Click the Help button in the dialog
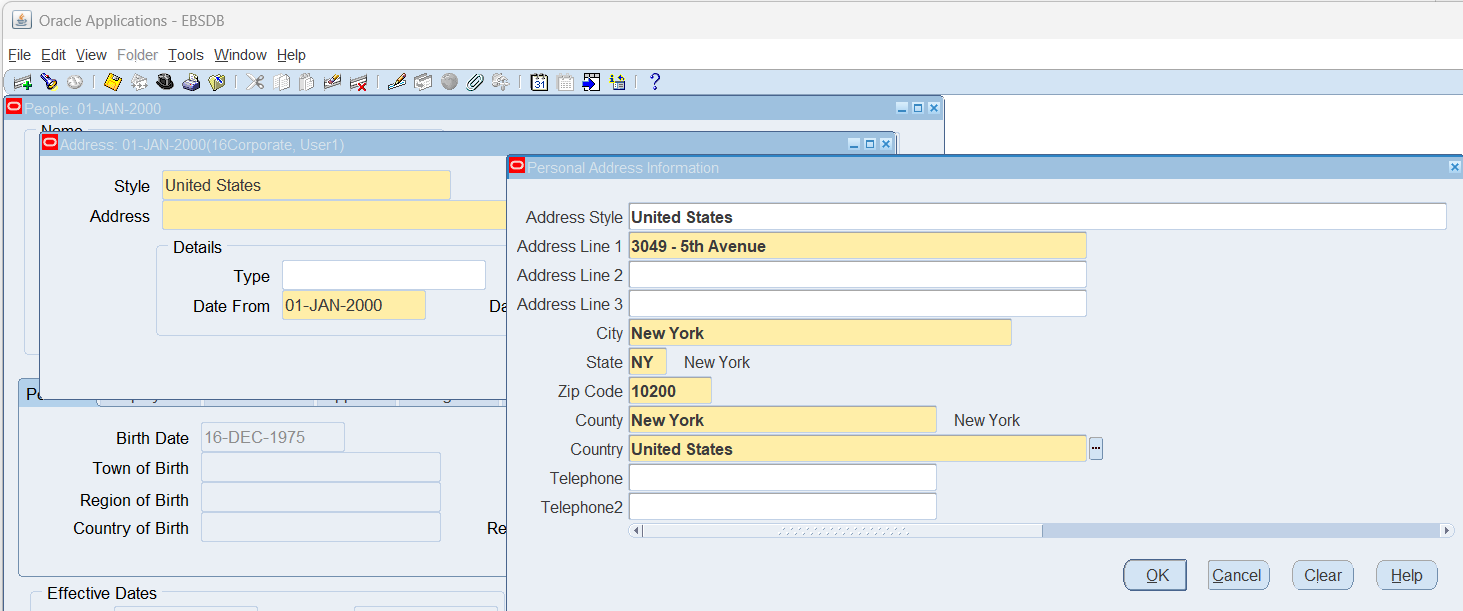This screenshot has width=1463, height=611. (x=1406, y=575)
